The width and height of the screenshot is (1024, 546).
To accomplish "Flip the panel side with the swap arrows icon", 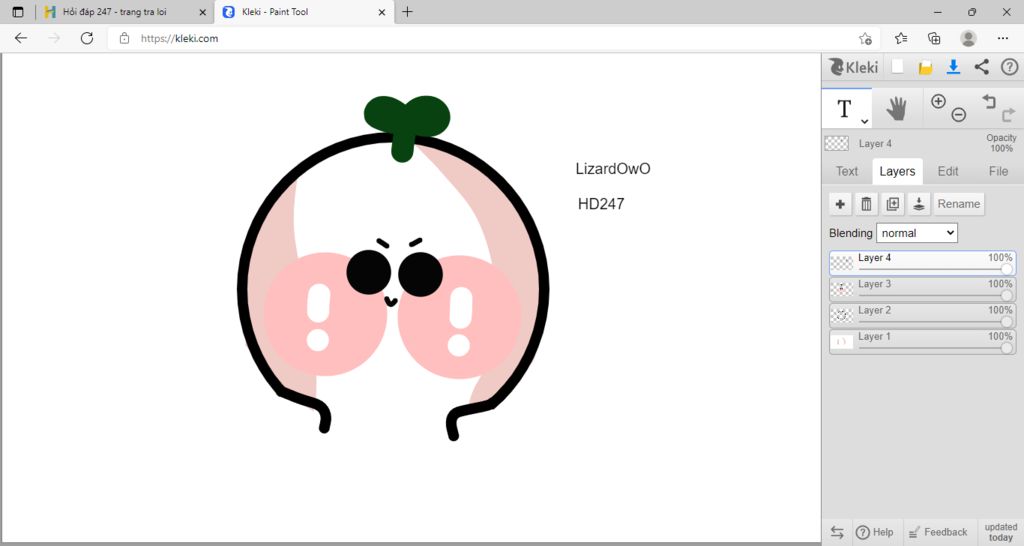I will [837, 532].
